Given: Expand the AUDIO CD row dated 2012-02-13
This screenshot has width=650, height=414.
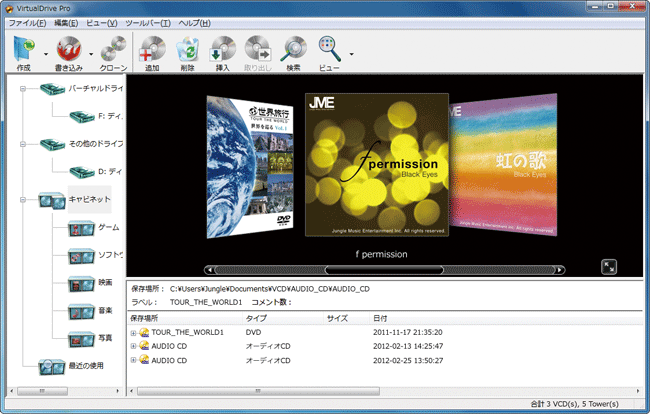Looking at the screenshot, I should [x=133, y=346].
